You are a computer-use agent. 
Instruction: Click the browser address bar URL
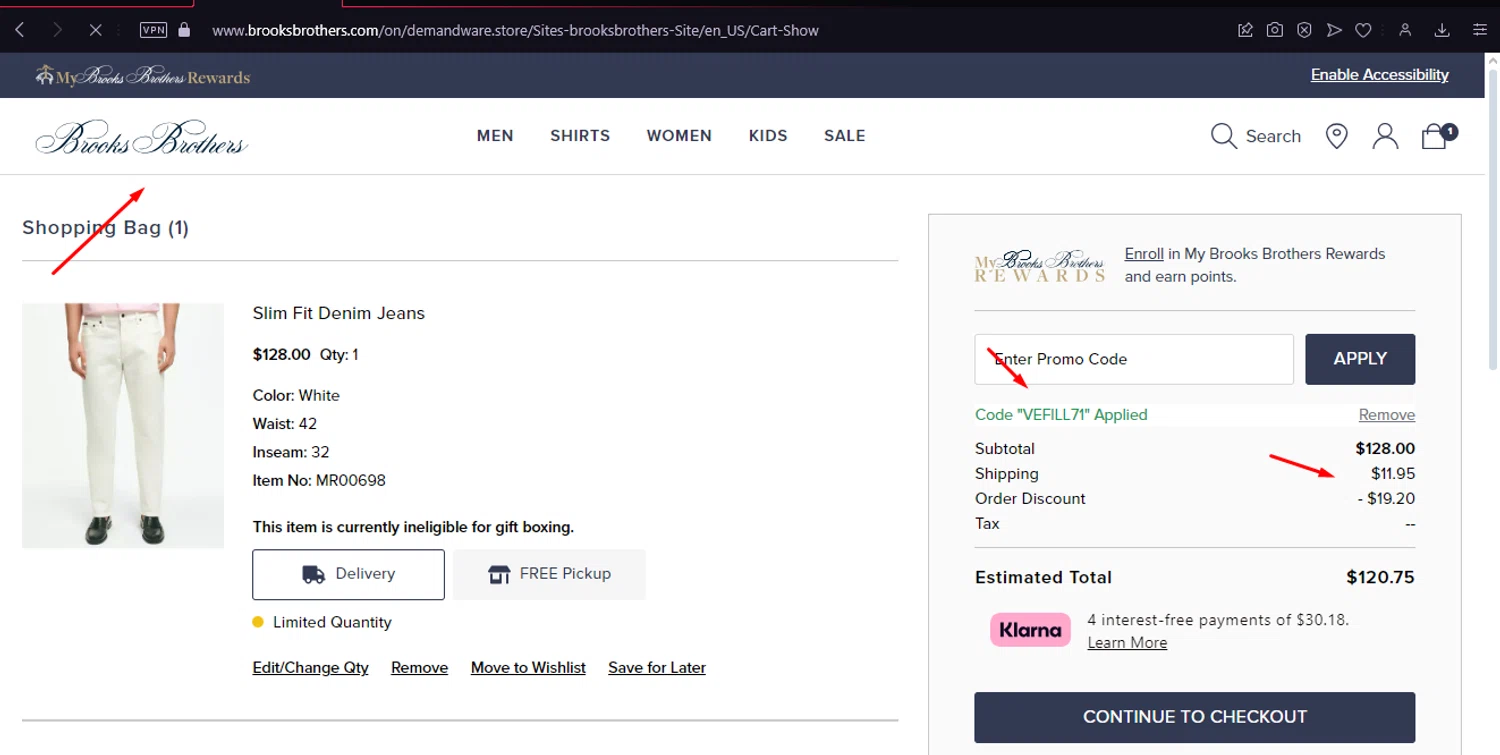pyautogui.click(x=516, y=30)
